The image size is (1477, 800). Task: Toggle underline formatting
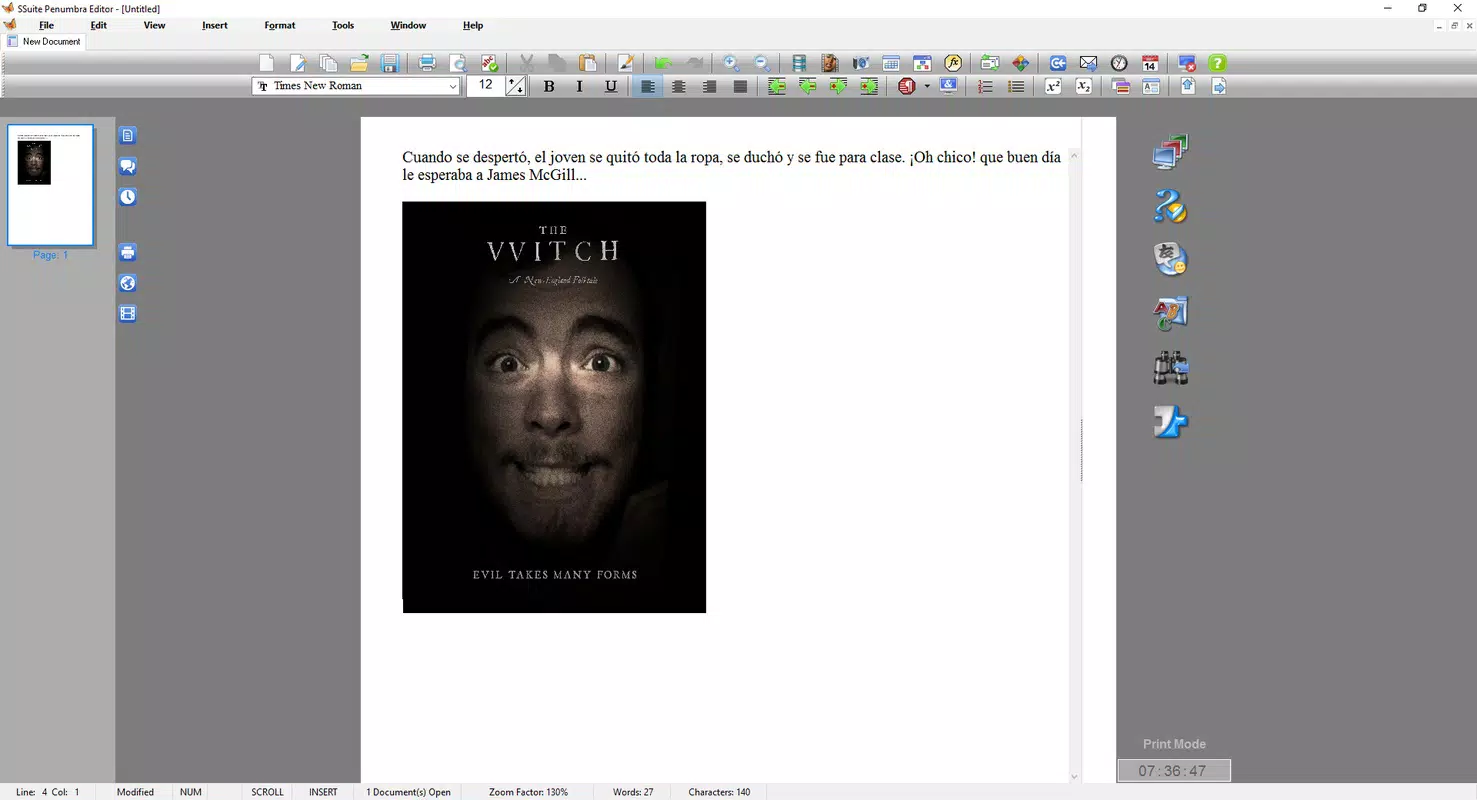coord(611,87)
